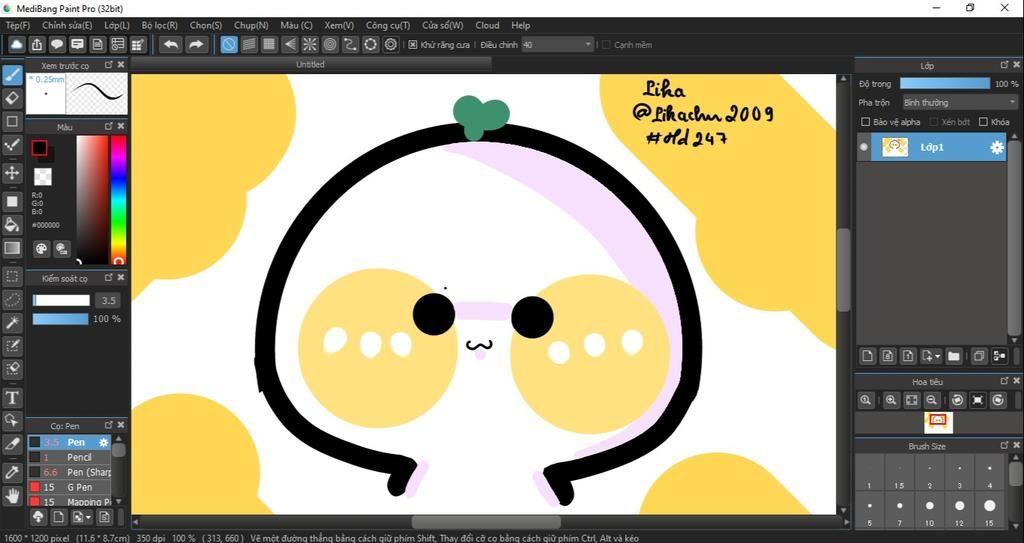Choose the Text tool
The width and height of the screenshot is (1024, 543).
12,398
